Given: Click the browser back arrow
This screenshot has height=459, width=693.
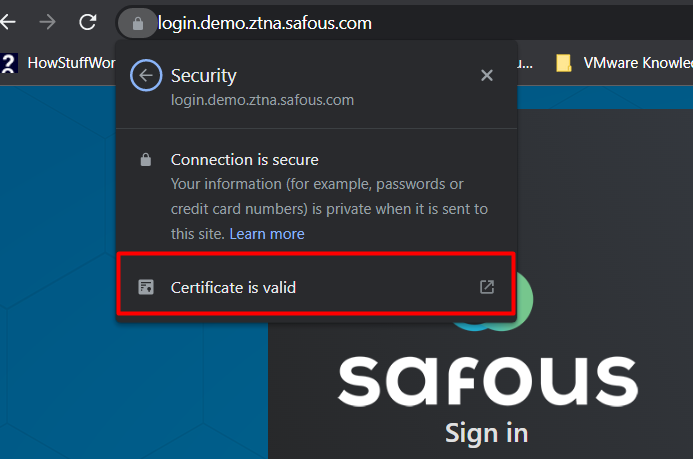Looking at the screenshot, I should [x=11, y=21].
